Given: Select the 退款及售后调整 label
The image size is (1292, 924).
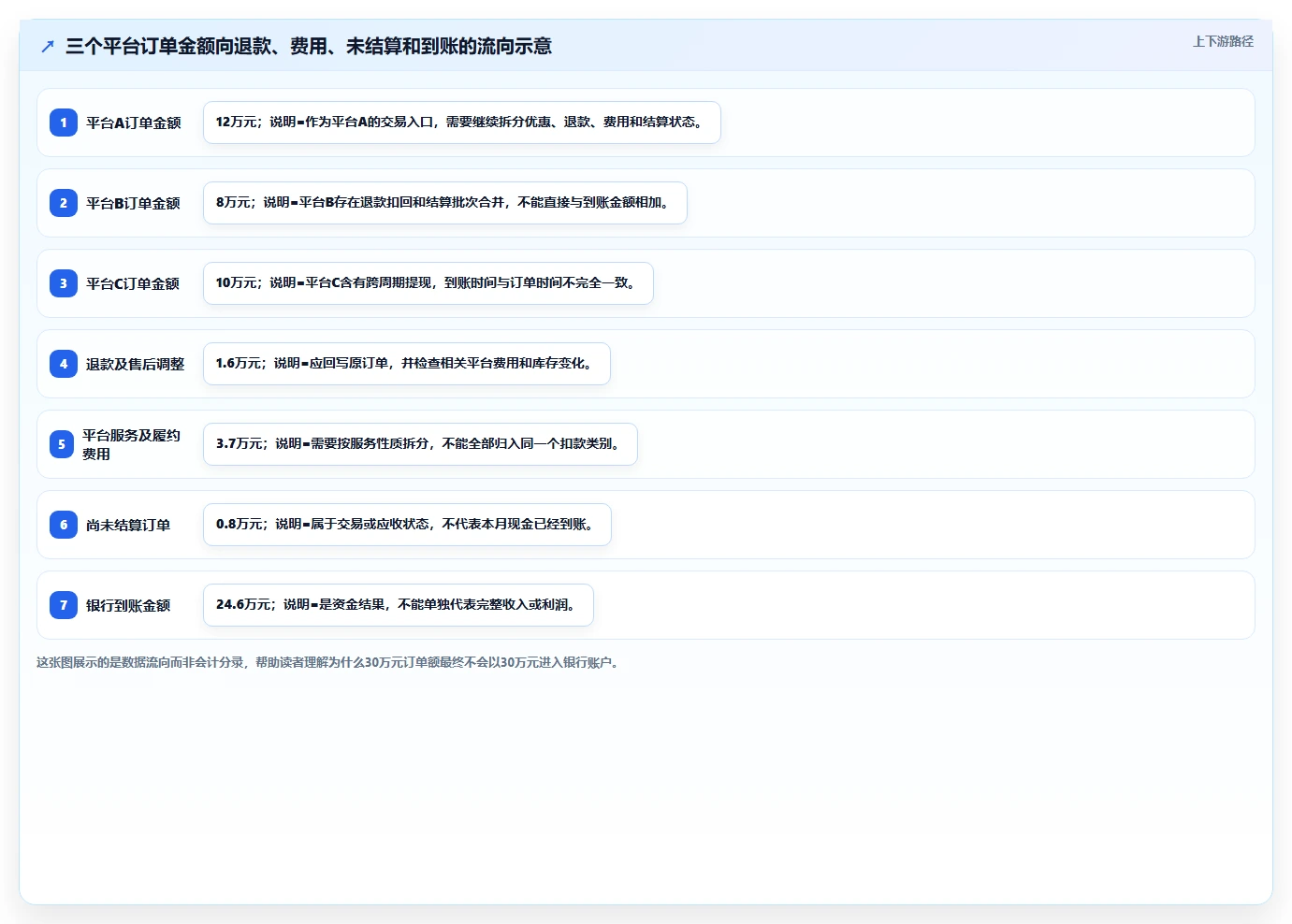Looking at the screenshot, I should [x=136, y=364].
